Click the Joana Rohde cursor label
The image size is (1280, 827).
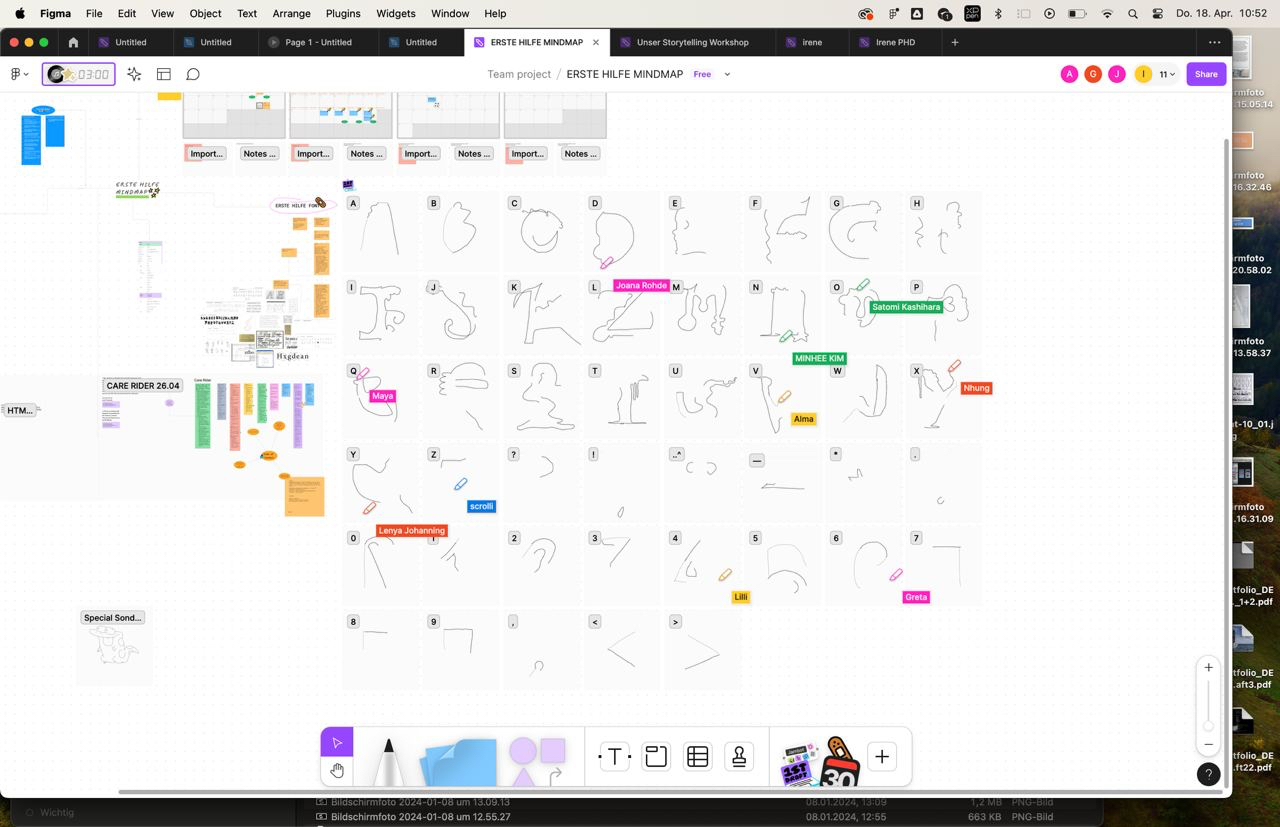641,285
